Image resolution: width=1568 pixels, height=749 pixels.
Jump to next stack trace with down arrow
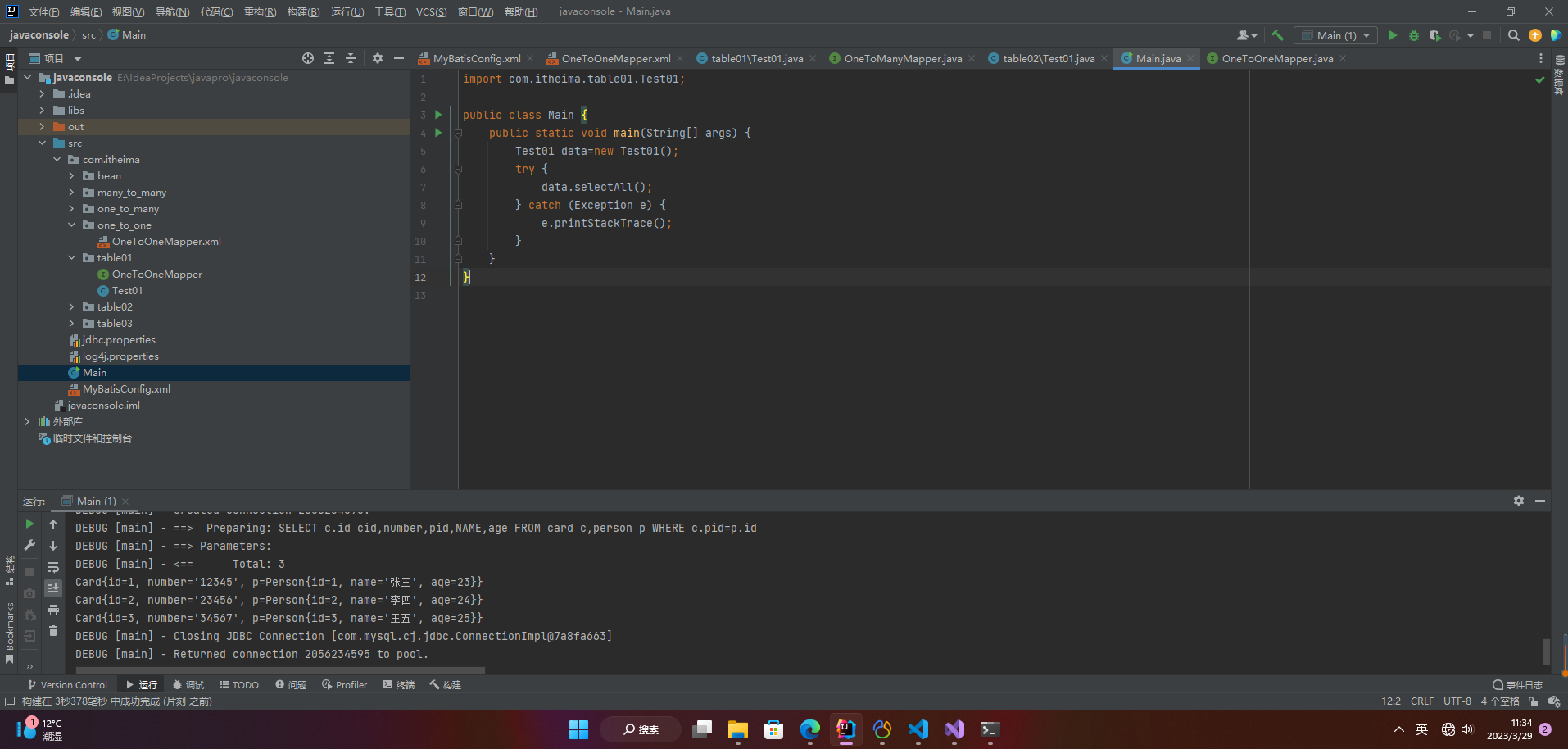(53, 546)
